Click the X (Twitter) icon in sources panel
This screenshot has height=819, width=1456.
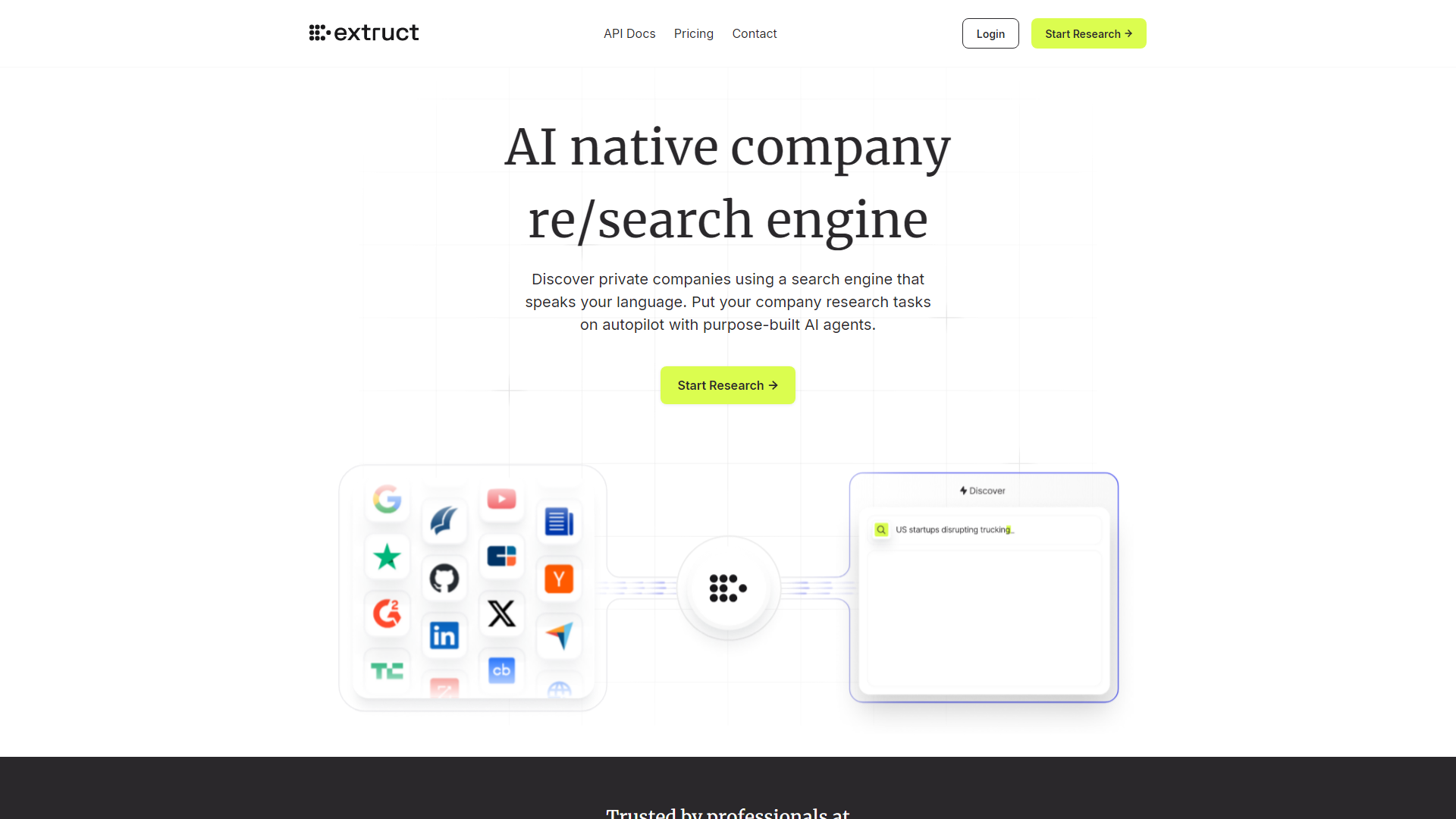click(x=501, y=613)
